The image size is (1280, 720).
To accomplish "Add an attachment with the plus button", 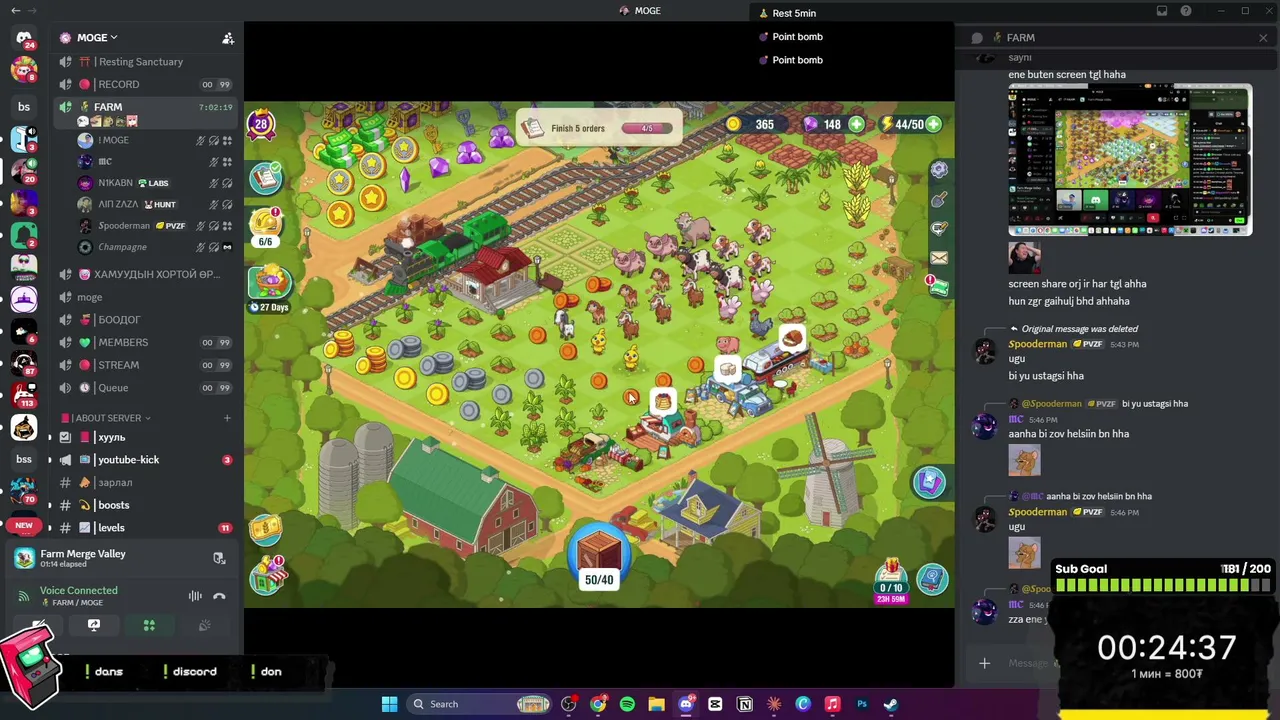I will pos(984,663).
